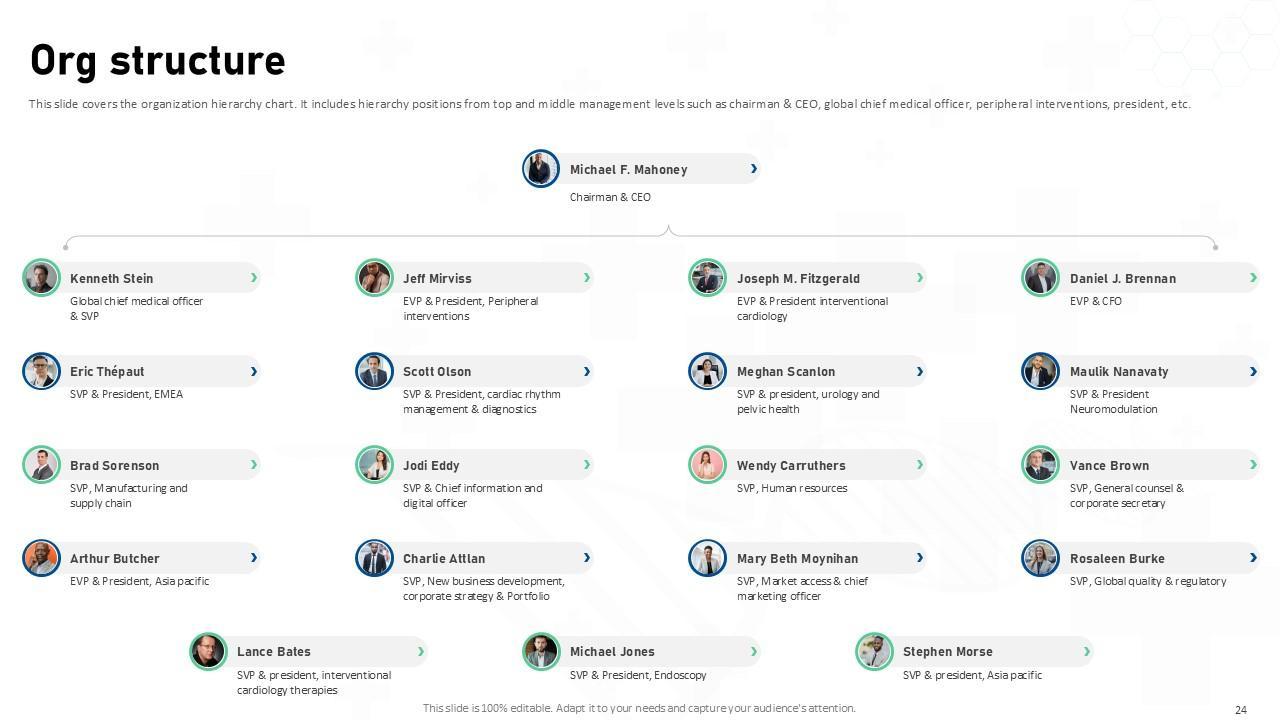Click the chevron next to Maulik Nanavaty
This screenshot has width=1280, height=720.
point(1253,371)
